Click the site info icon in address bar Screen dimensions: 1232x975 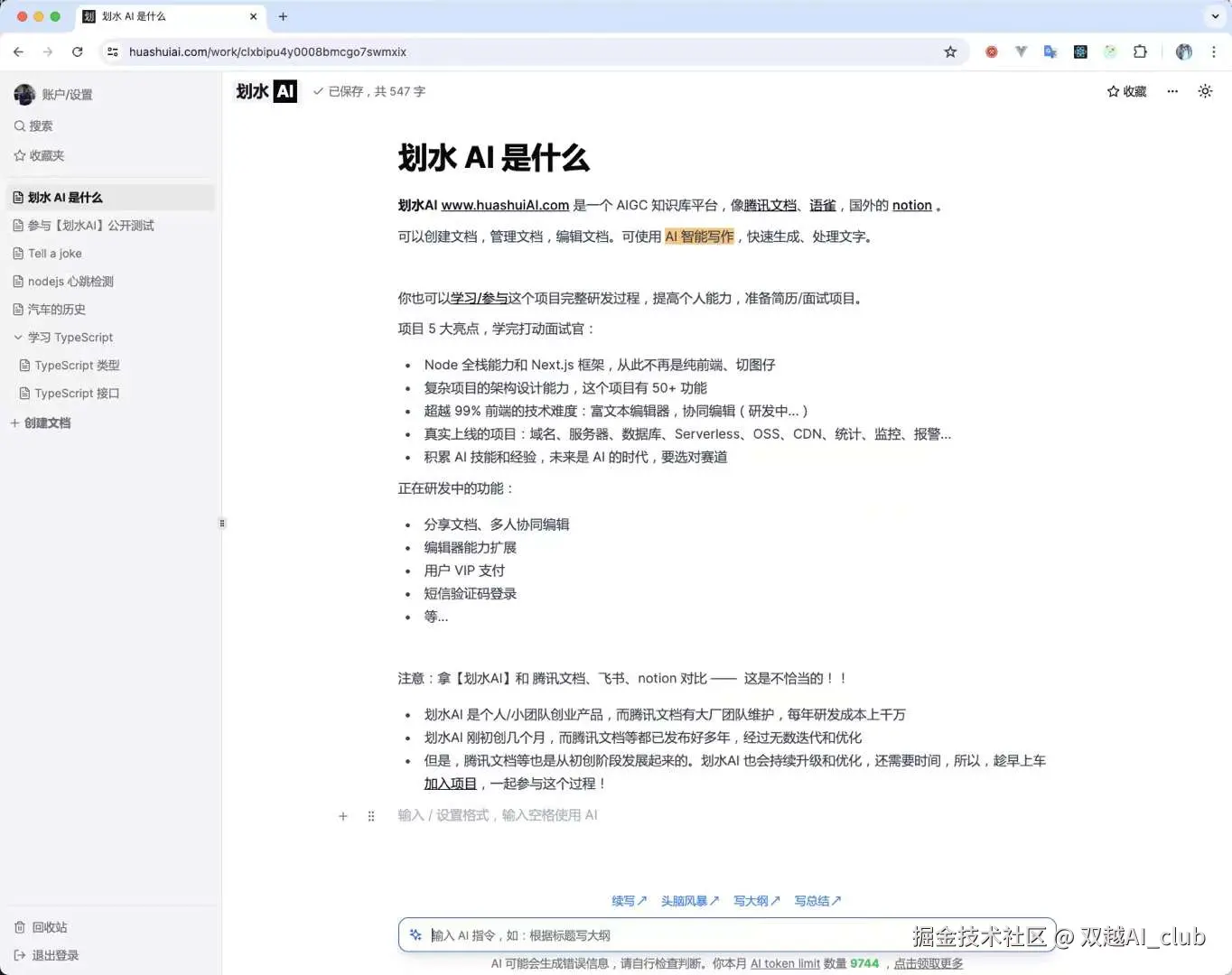pyautogui.click(x=112, y=51)
